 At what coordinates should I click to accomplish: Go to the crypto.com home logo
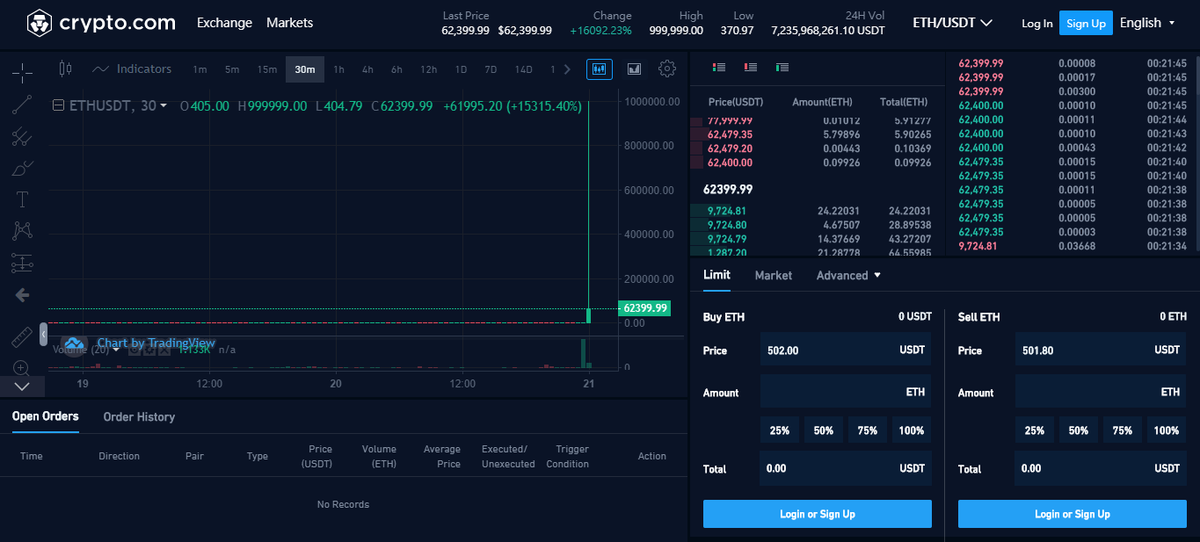tap(101, 22)
